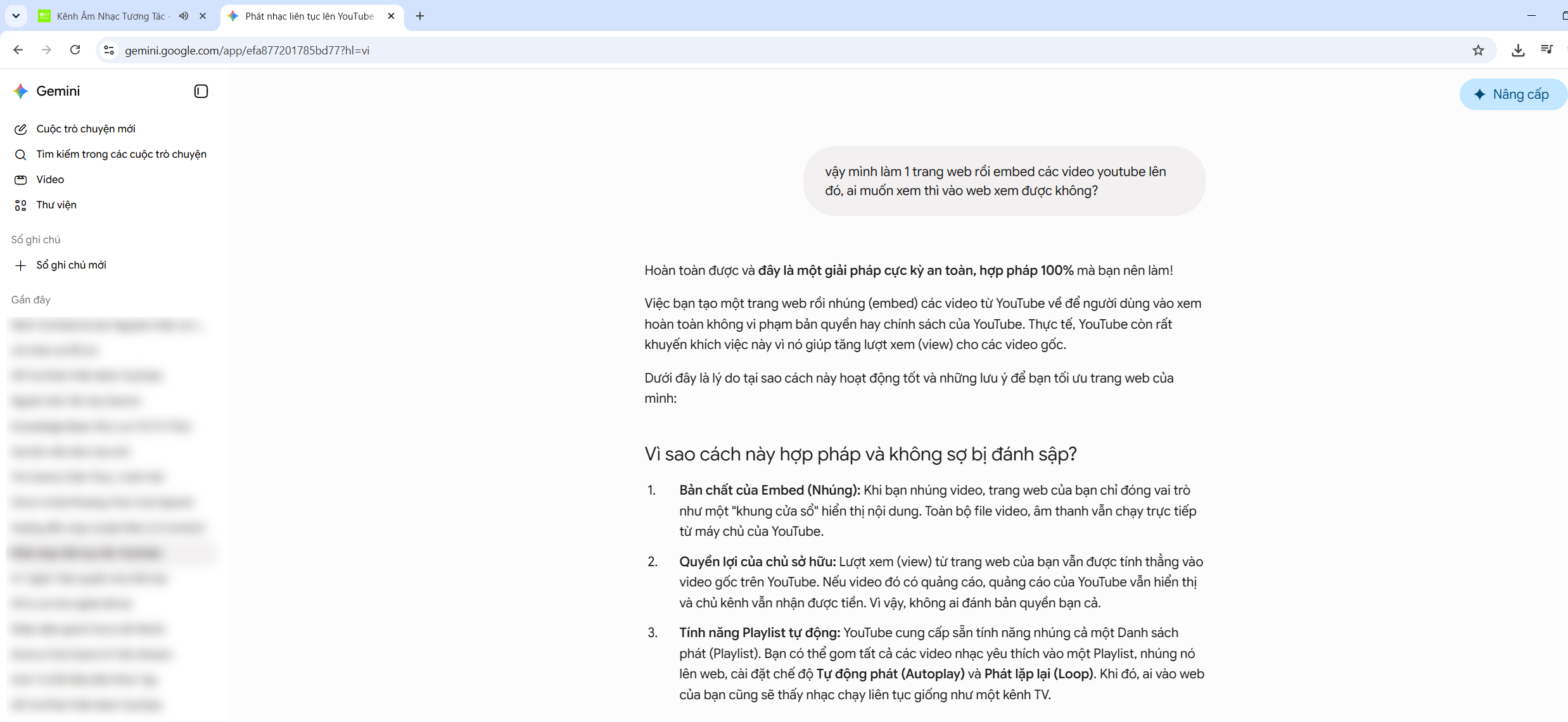Click the user message bubble about embed video
Viewport: 1568px width, 722px height.
pos(1004,181)
